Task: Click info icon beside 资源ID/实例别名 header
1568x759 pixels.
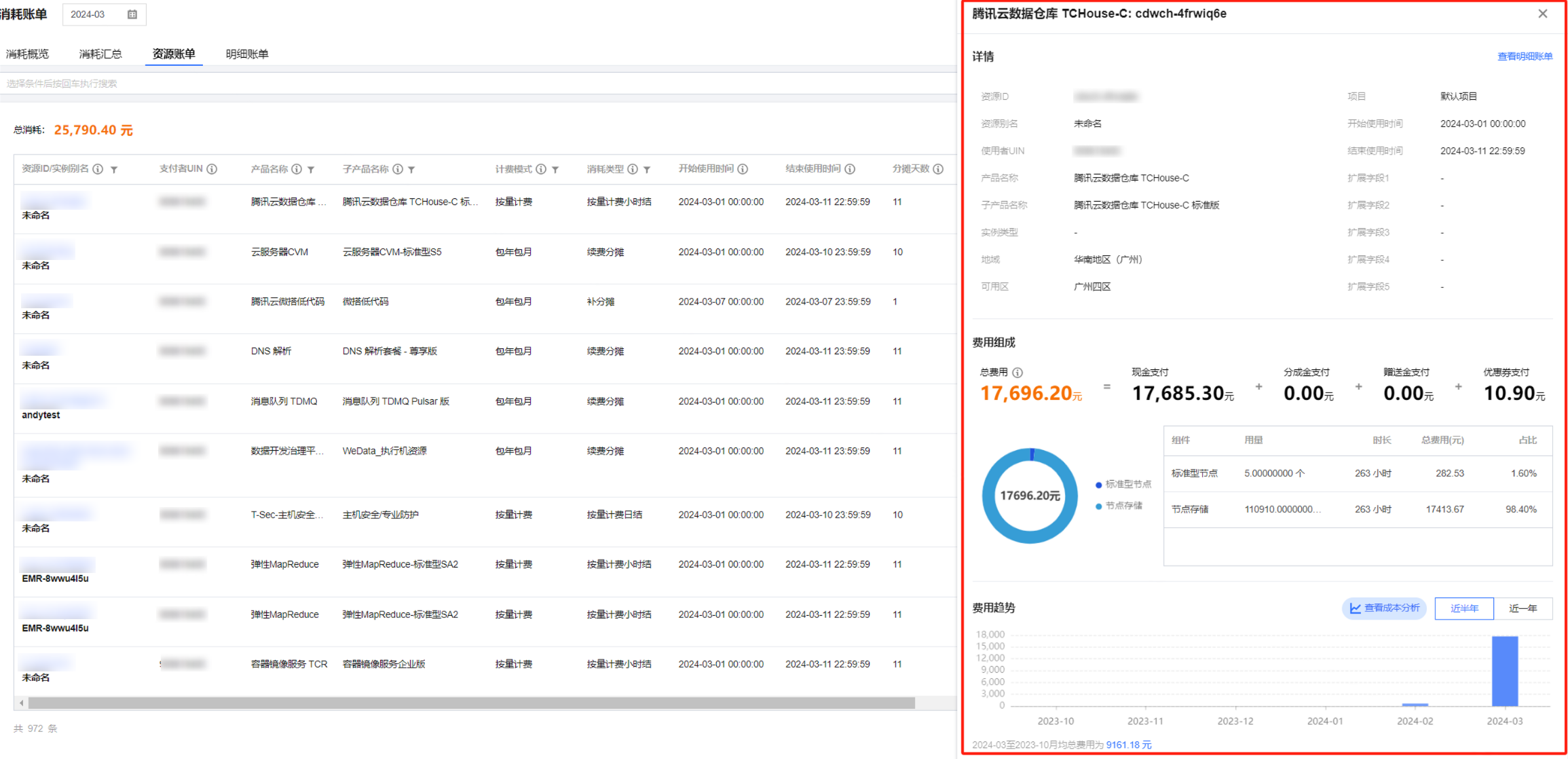Action: click(x=98, y=169)
